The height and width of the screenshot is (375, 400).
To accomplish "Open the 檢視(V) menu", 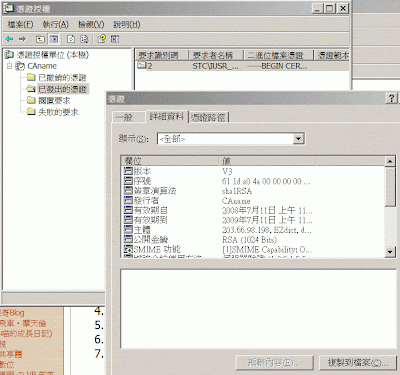I will tap(91, 24).
